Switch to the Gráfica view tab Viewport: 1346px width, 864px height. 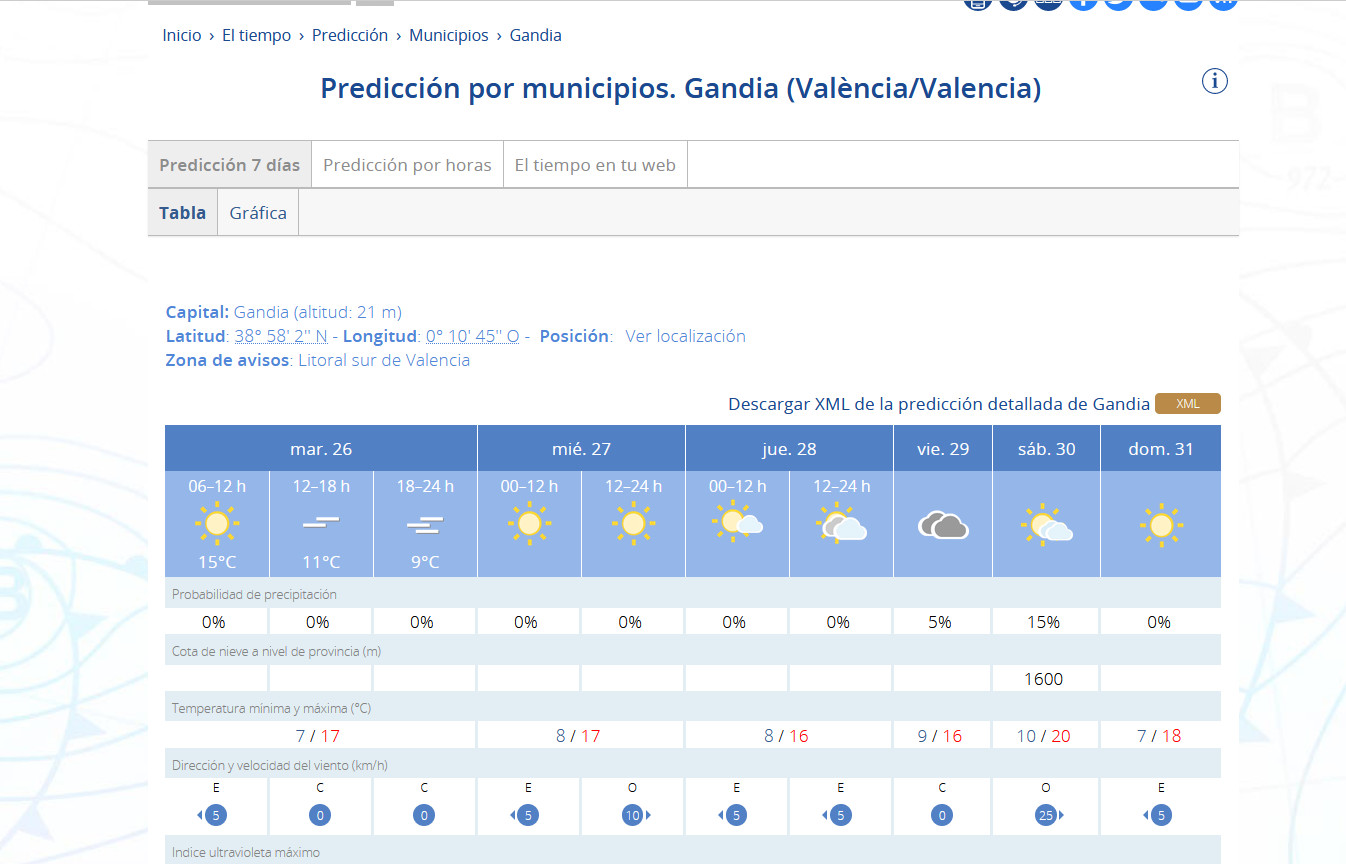click(258, 212)
